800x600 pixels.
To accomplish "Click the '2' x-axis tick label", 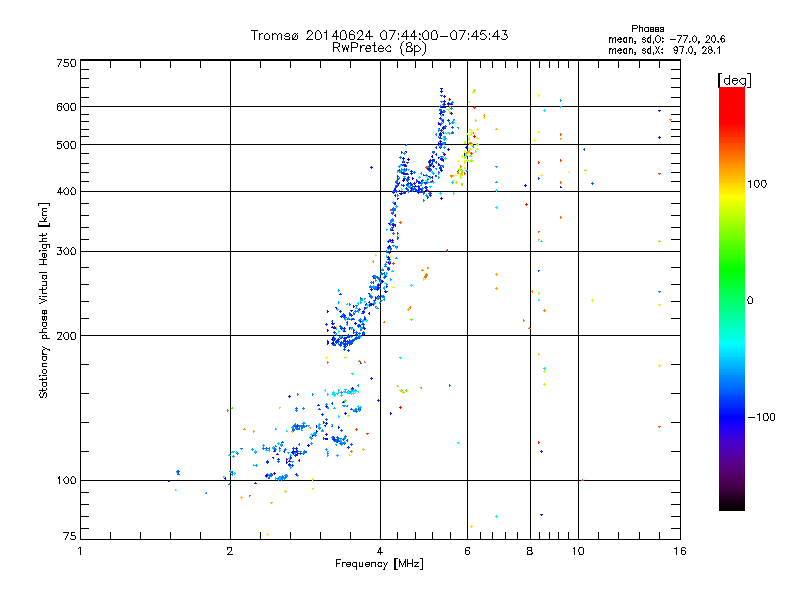I will (230, 551).
